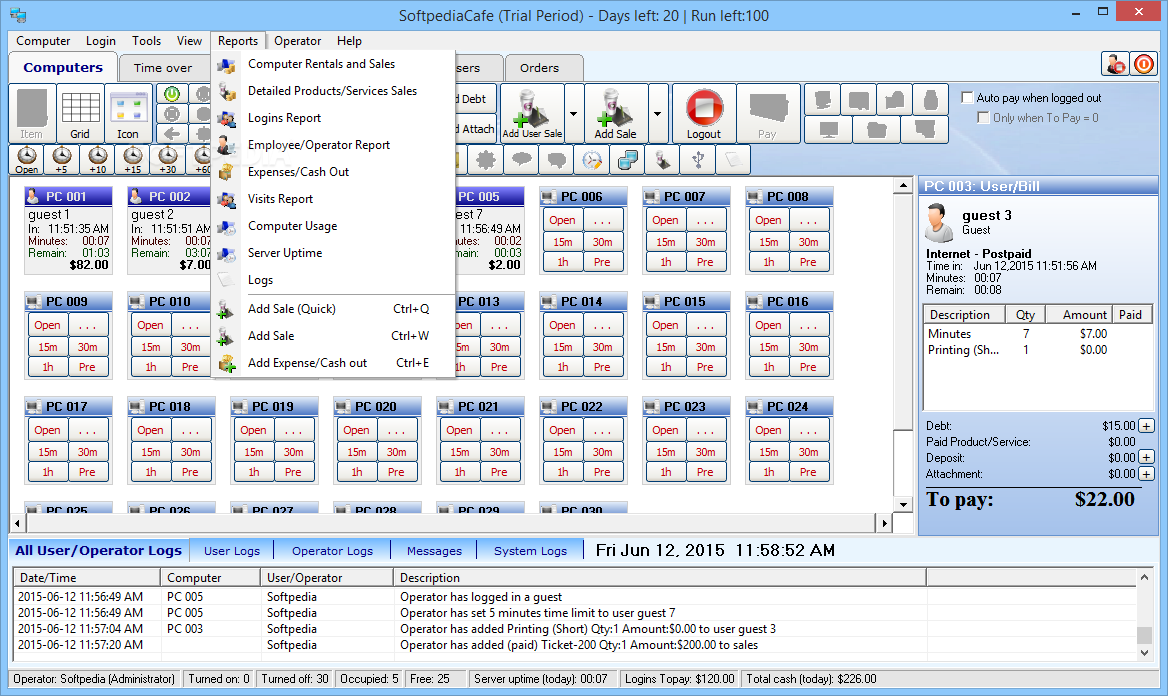Choose Add Sale (Quick) menu entry

[x=333, y=309]
